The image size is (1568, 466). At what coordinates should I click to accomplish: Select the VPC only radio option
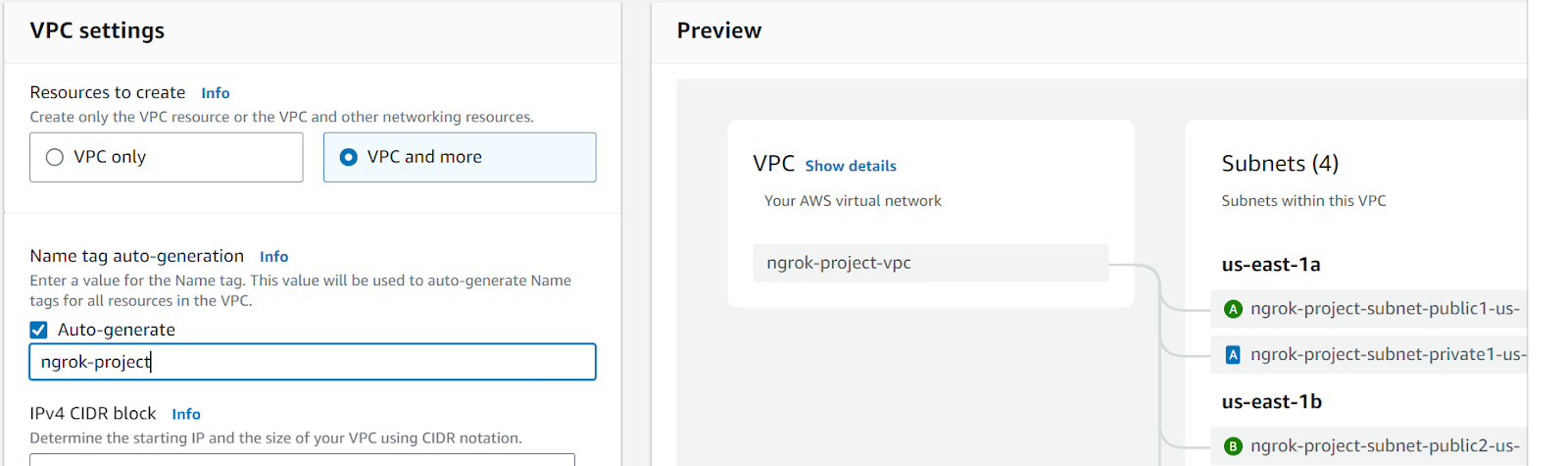55,157
